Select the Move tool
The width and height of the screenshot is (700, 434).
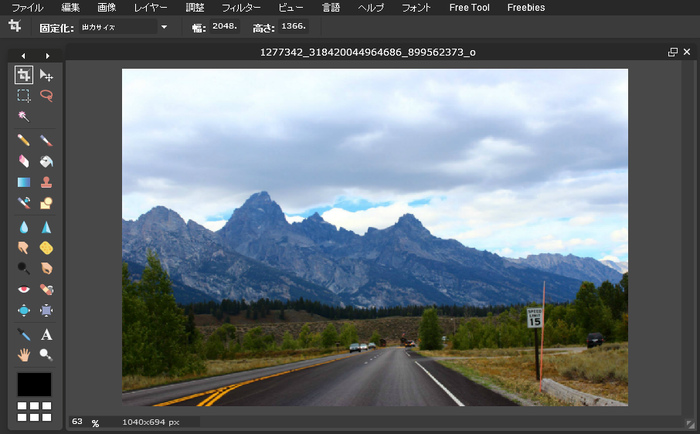pyautogui.click(x=46, y=75)
